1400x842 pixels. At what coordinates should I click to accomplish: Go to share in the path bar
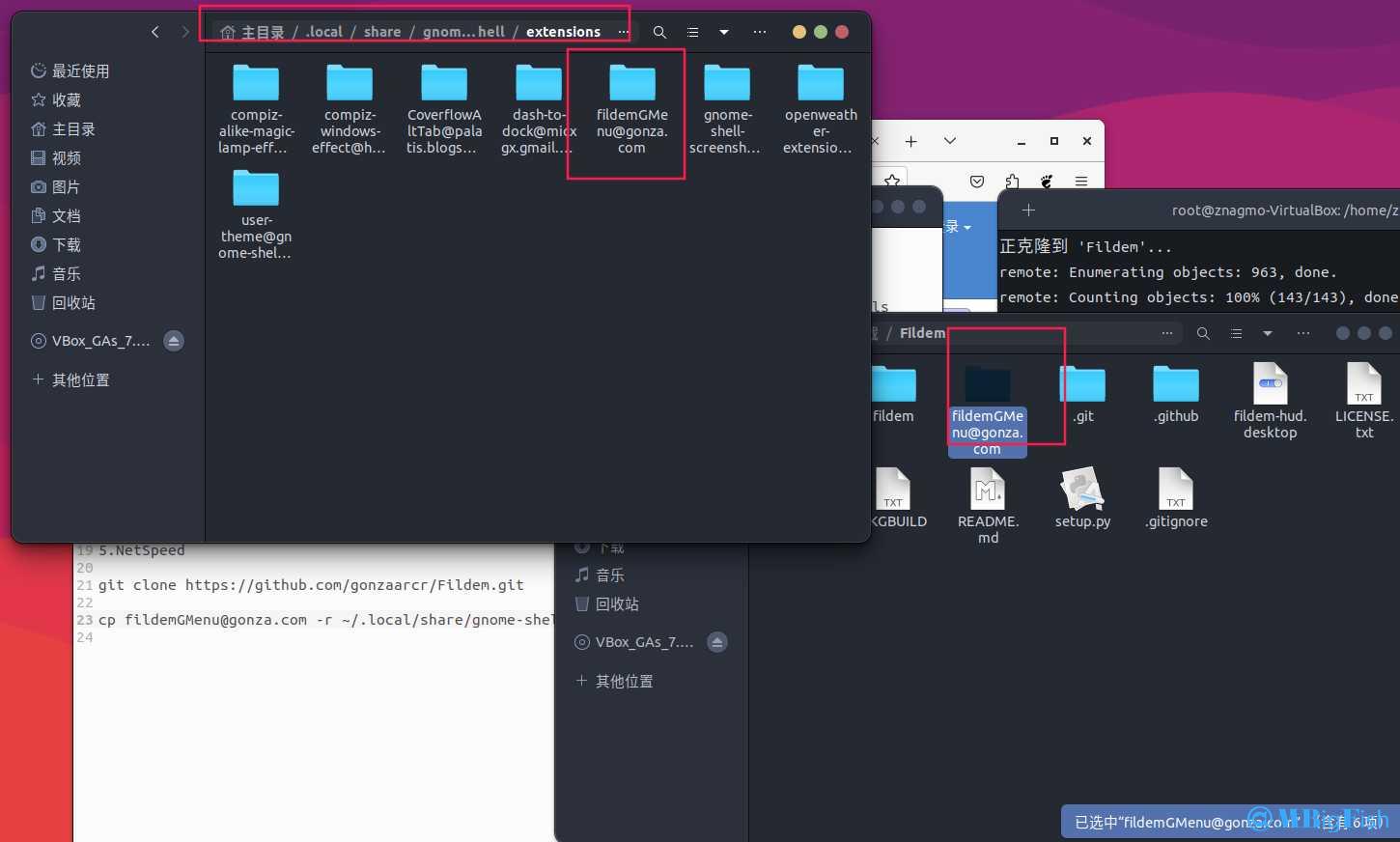click(382, 32)
